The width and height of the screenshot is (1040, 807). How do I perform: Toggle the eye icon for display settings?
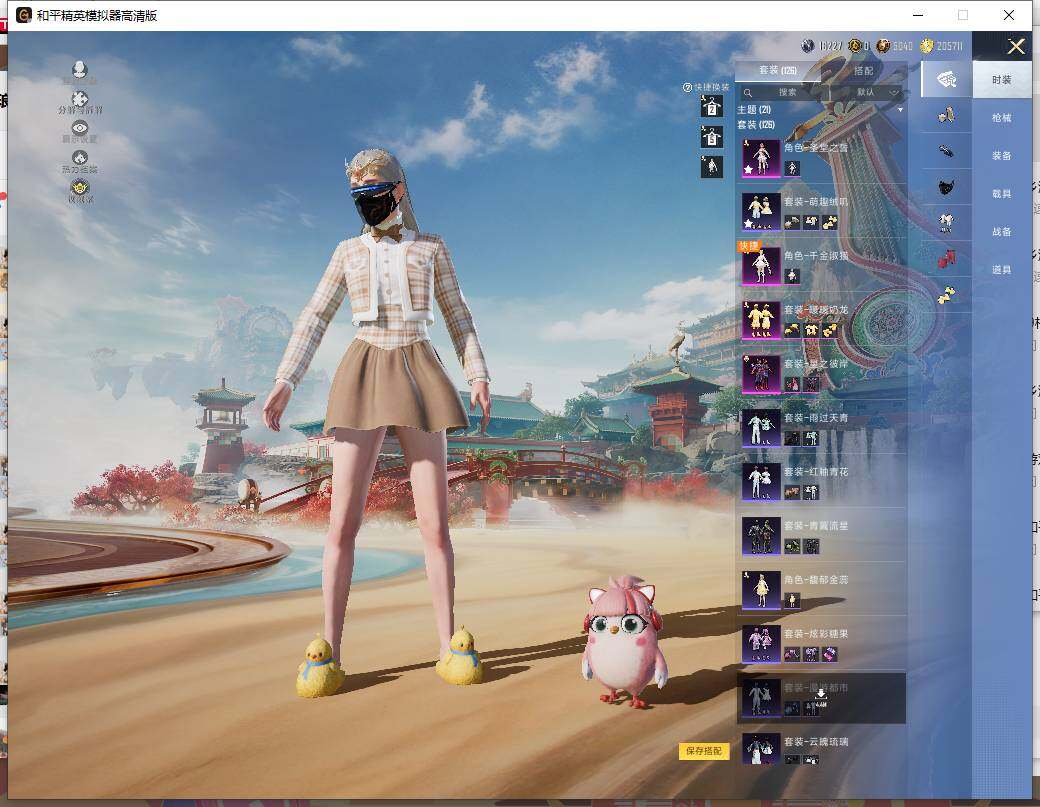click(x=80, y=128)
